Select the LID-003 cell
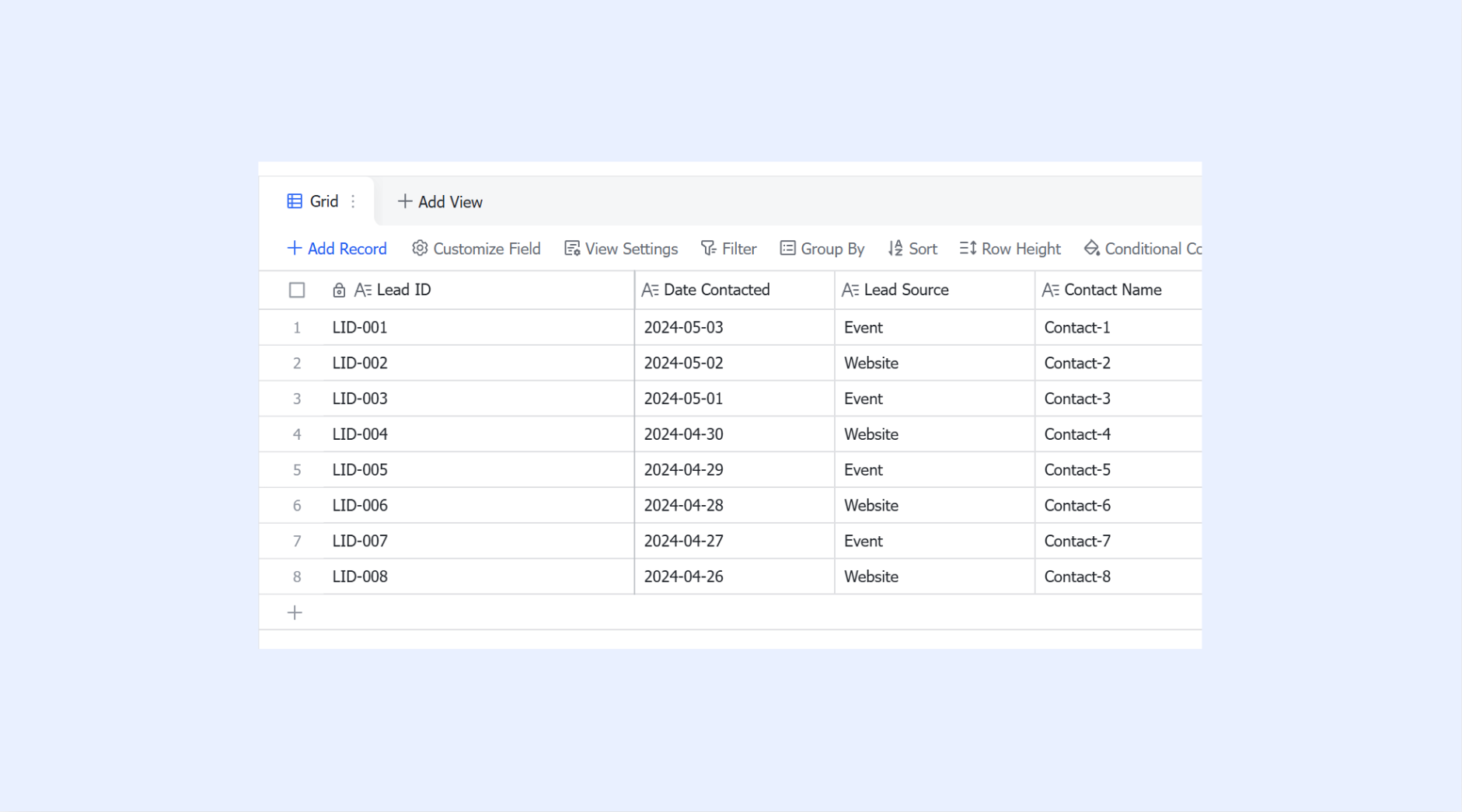Image resolution: width=1462 pixels, height=812 pixels. pos(479,399)
